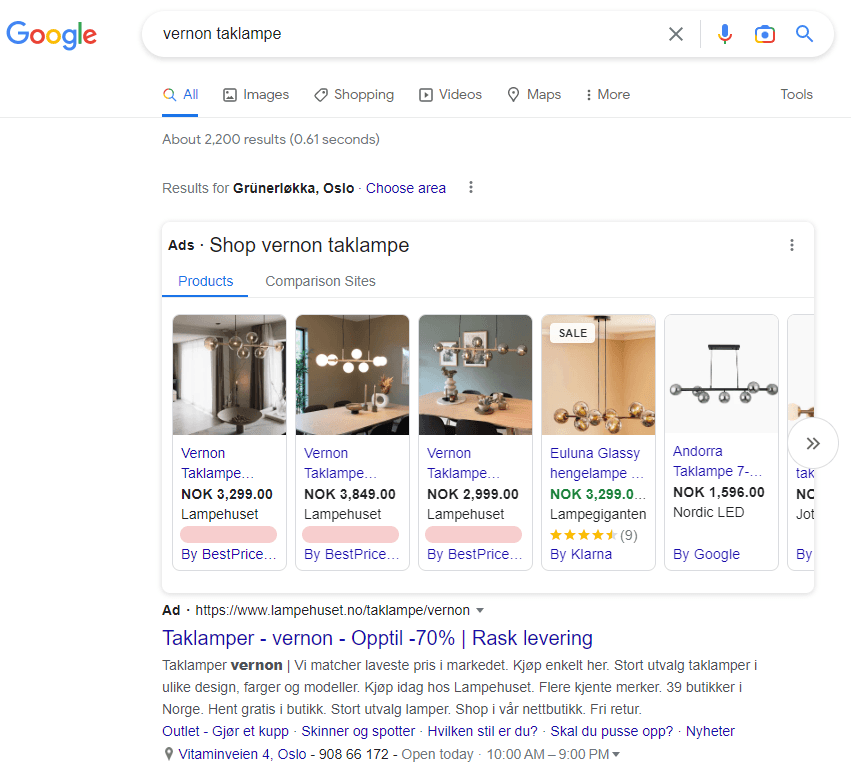Viewport: 851px width, 777px height.
Task: Select the Products tab in Ads
Action: click(205, 281)
